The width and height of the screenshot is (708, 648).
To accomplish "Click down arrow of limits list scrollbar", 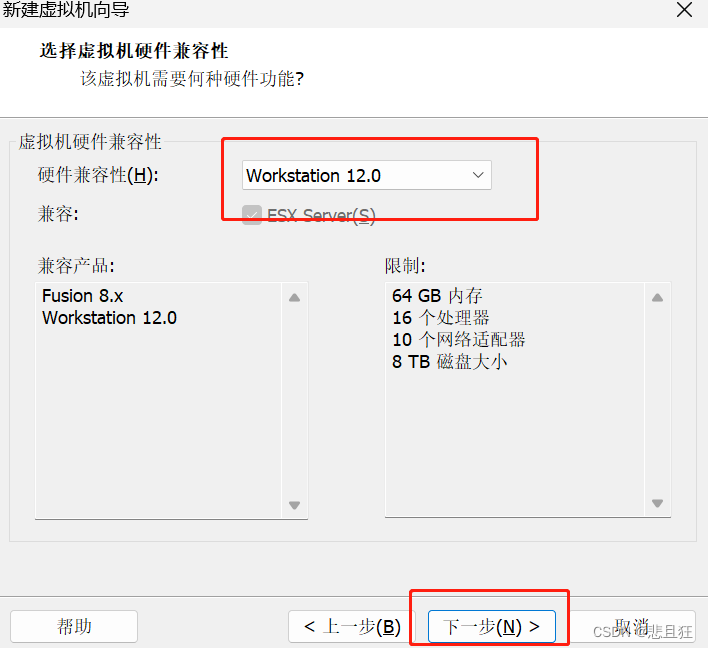I will [x=657, y=503].
